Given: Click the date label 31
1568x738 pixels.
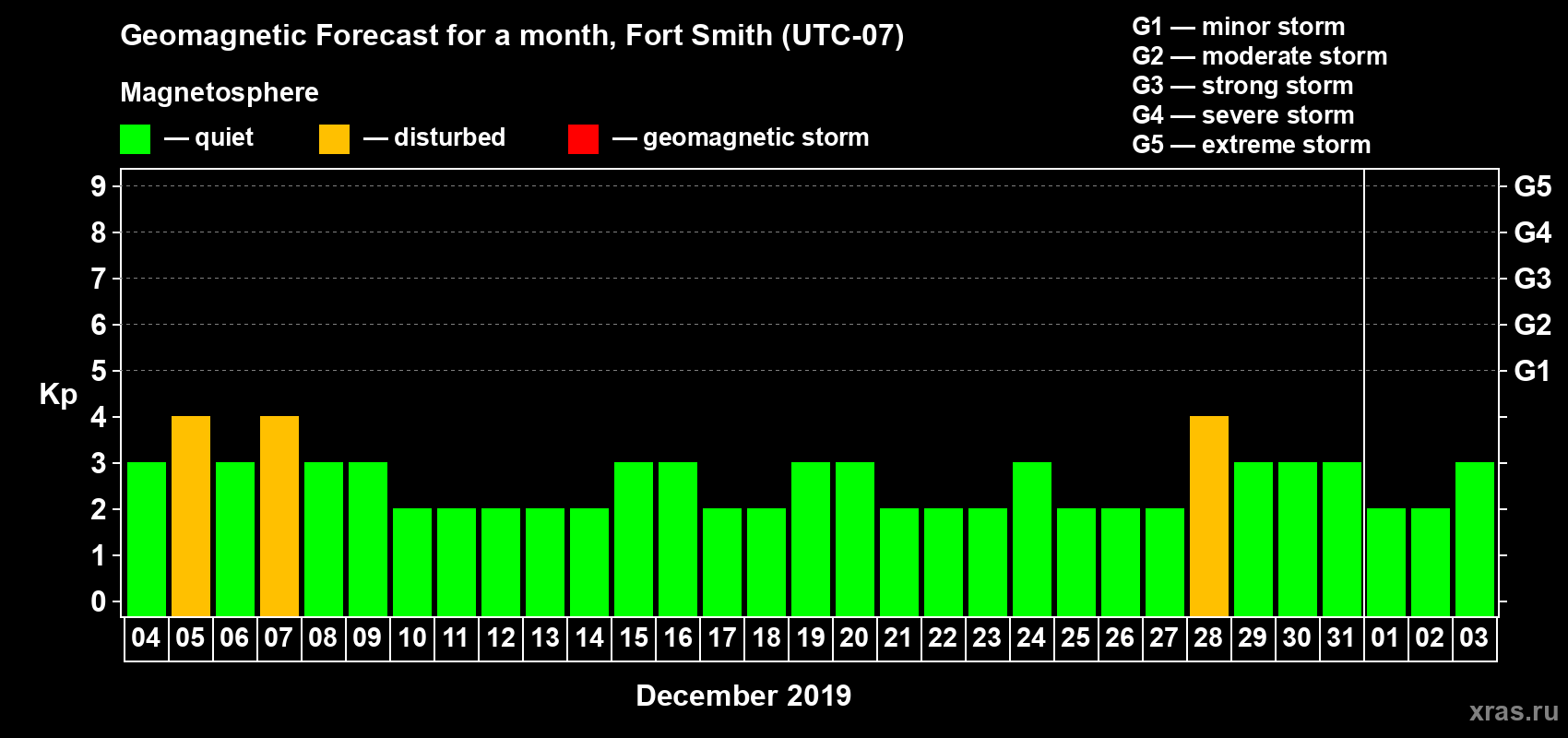Looking at the screenshot, I should (1341, 637).
